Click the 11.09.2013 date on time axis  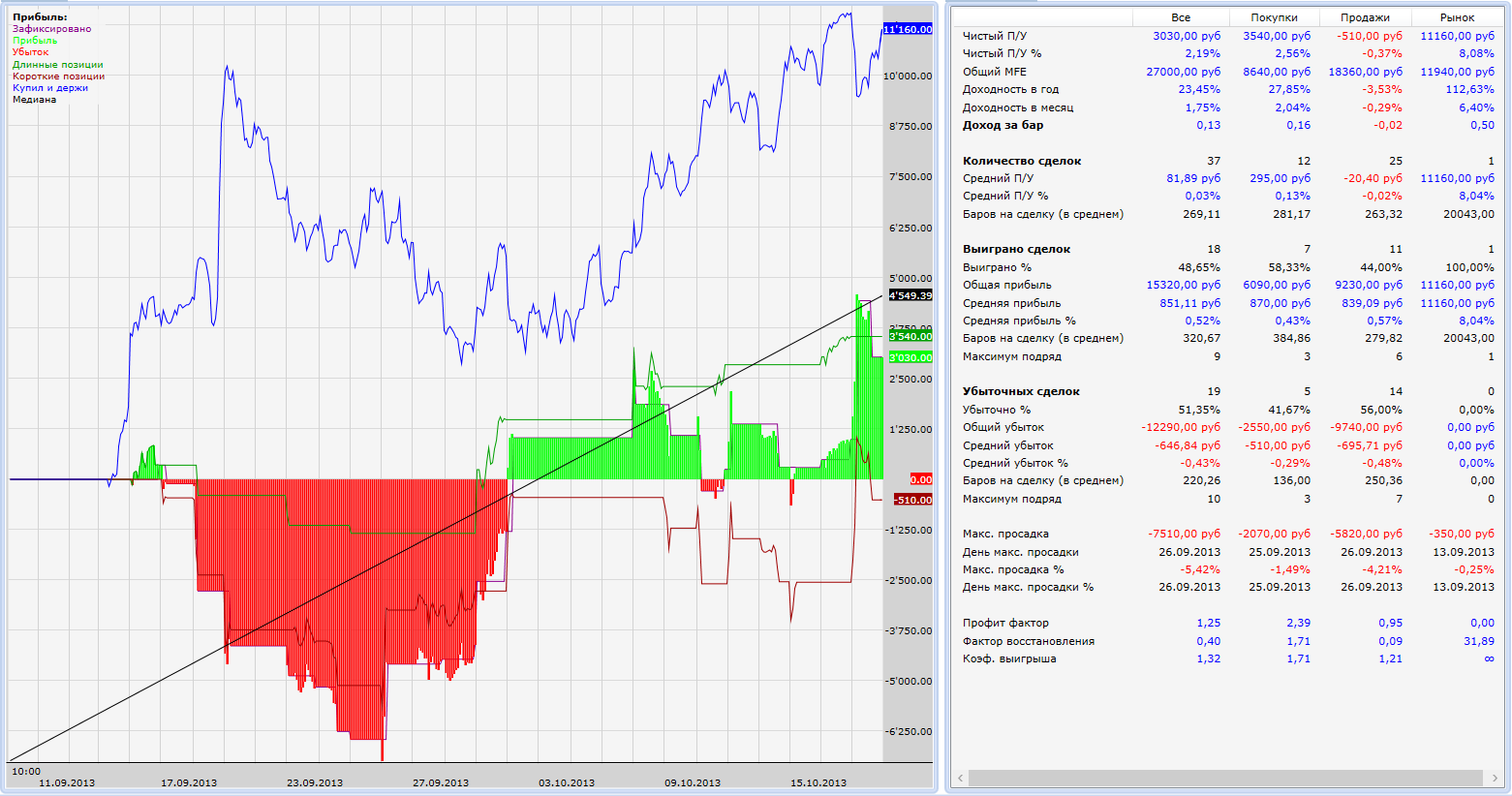point(67,782)
